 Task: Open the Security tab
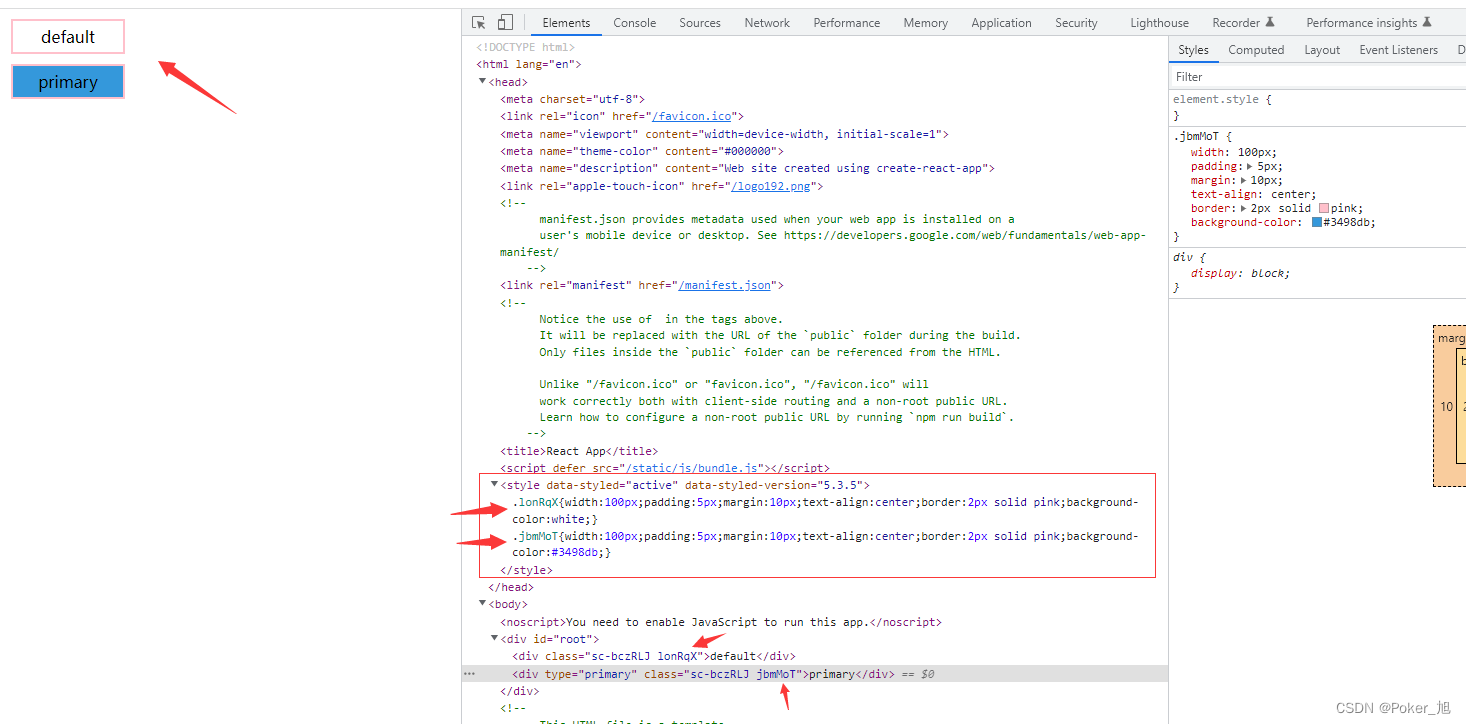1076,22
